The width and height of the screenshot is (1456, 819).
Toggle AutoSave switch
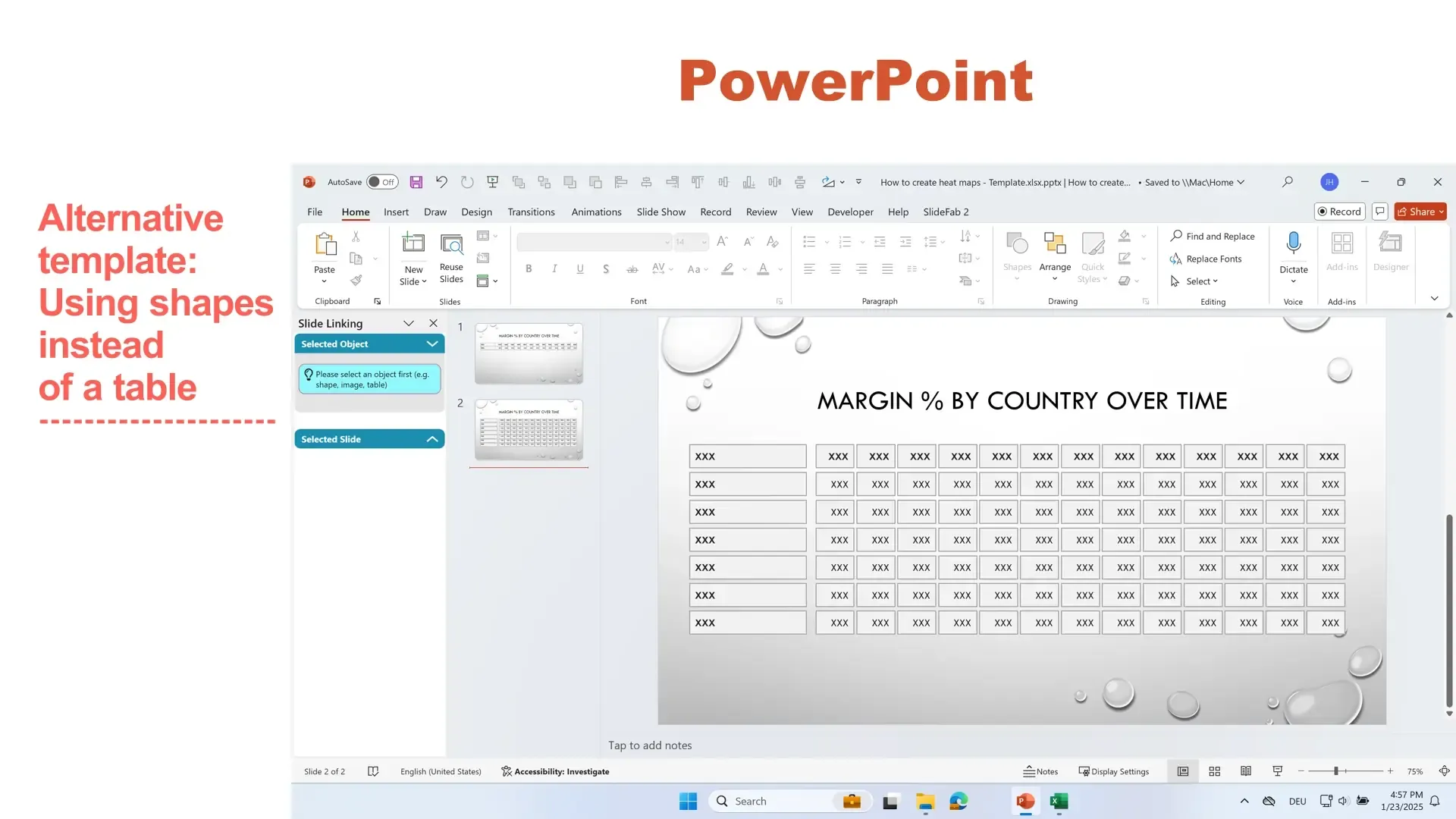point(382,182)
